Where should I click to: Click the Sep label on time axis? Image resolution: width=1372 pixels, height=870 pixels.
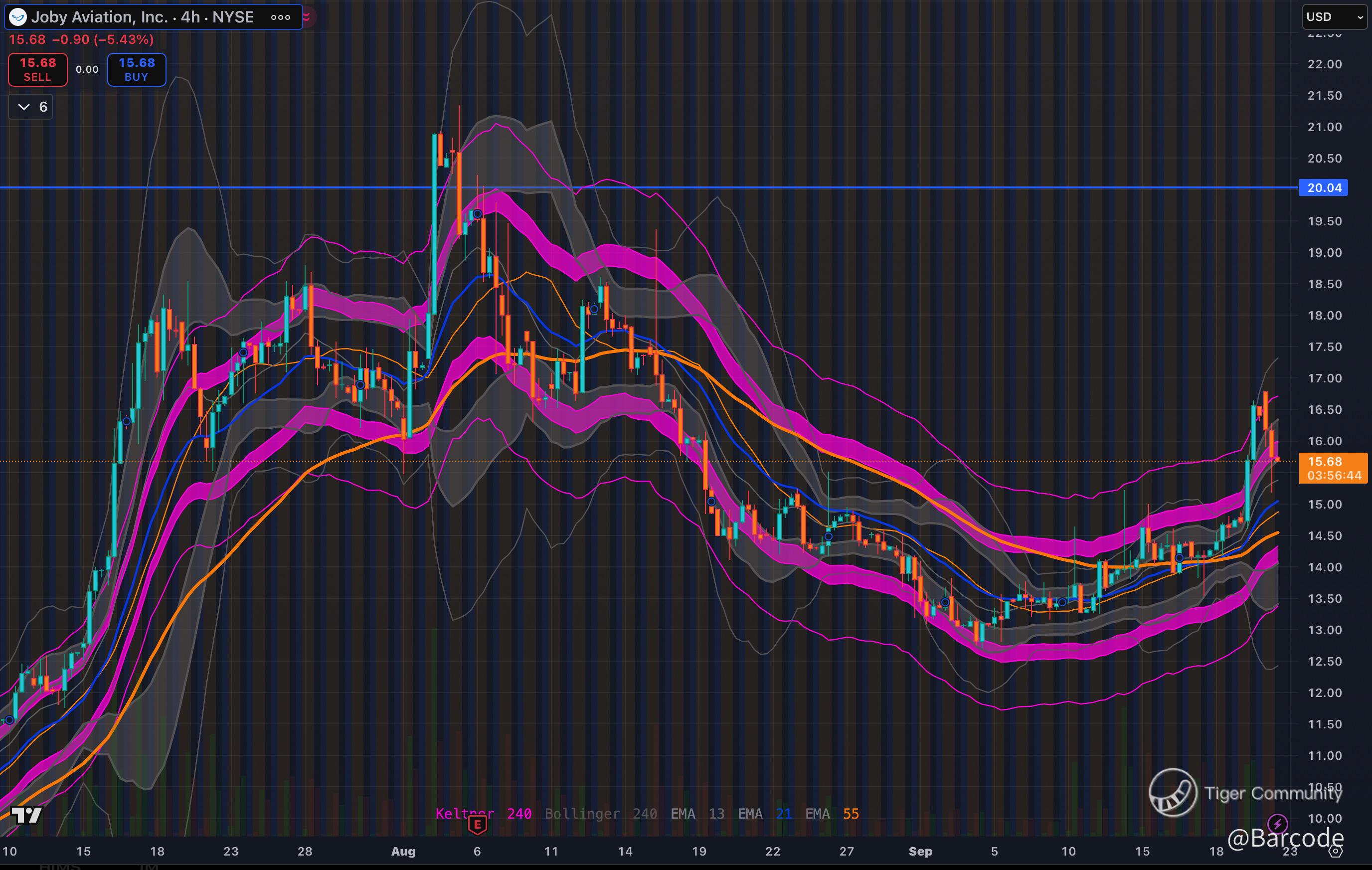[x=920, y=851]
